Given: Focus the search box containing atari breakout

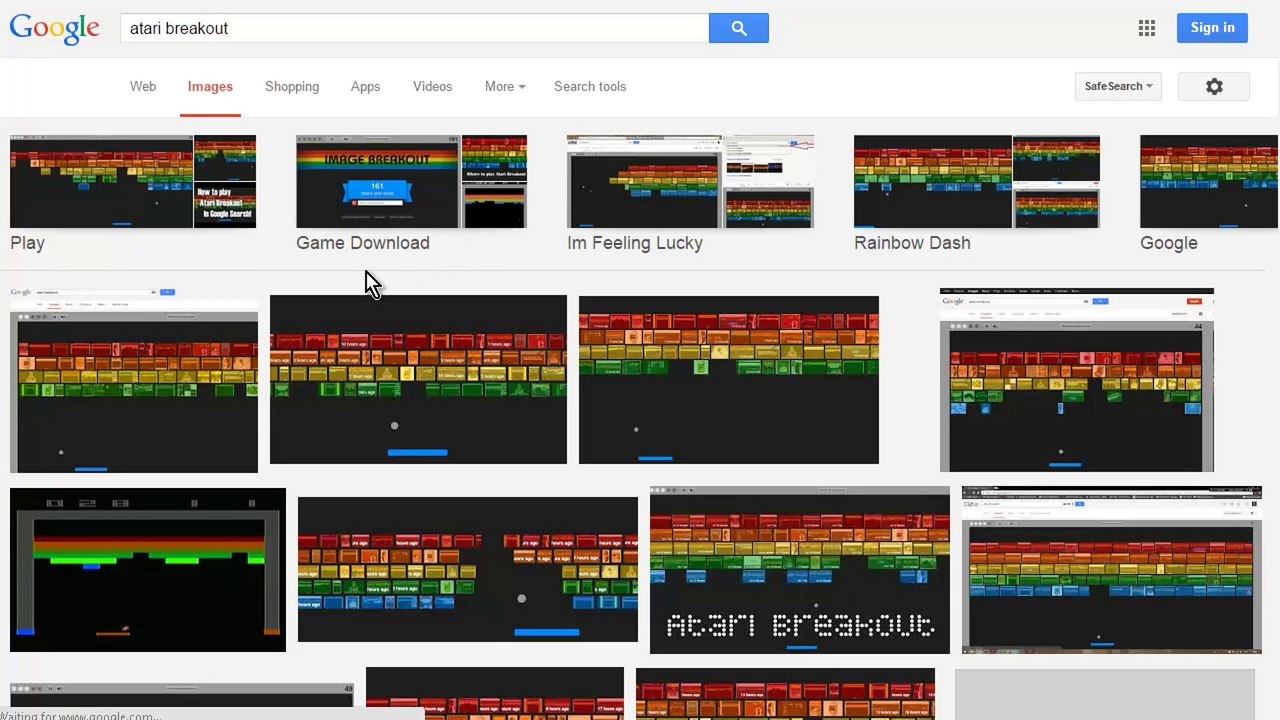Looking at the screenshot, I should click(x=414, y=28).
